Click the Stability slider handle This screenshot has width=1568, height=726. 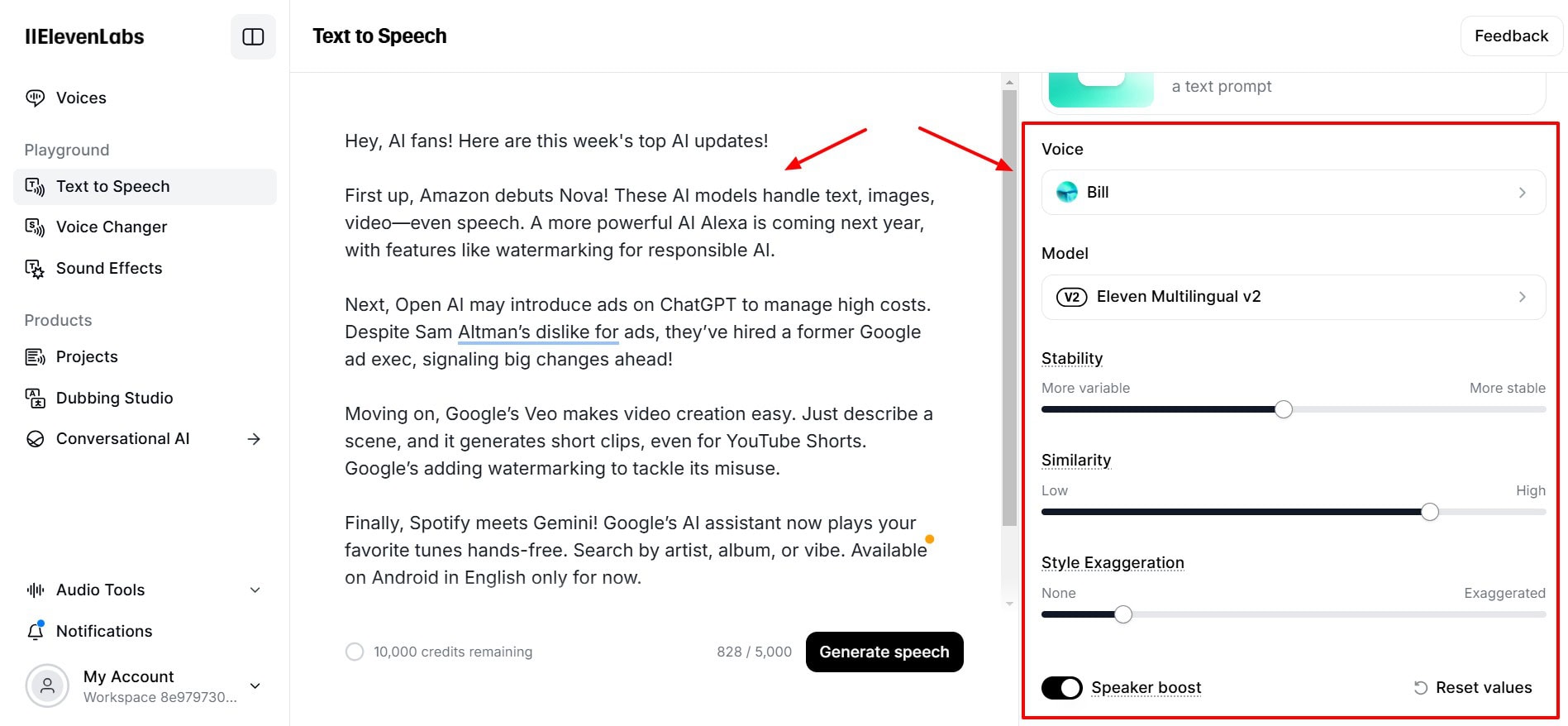[1283, 409]
